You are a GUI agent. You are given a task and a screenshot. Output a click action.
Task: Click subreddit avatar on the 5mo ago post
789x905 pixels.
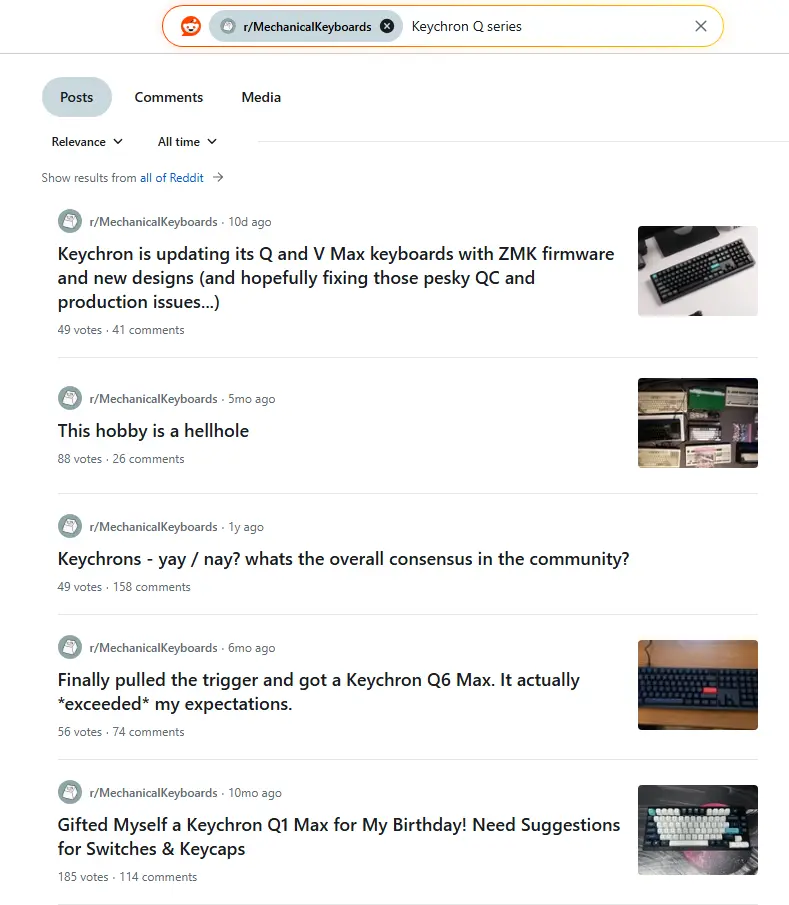[70, 398]
